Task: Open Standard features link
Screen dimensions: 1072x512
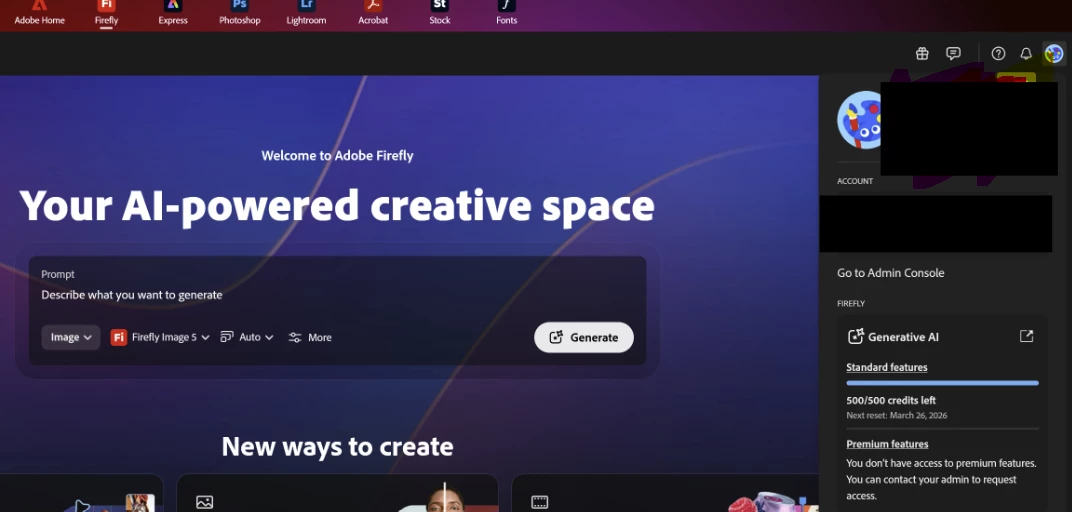Action: [x=887, y=367]
